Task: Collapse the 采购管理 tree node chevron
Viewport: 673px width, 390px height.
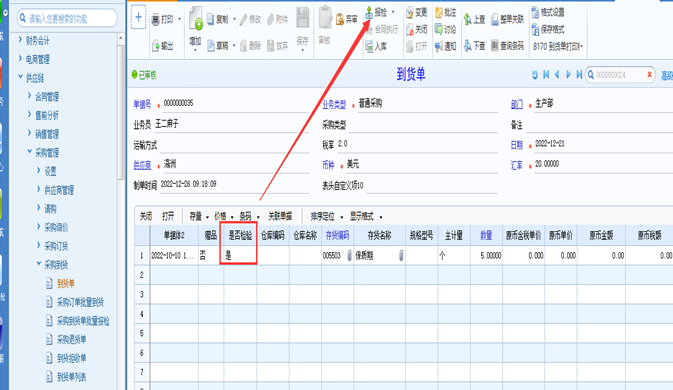Action: [30, 152]
